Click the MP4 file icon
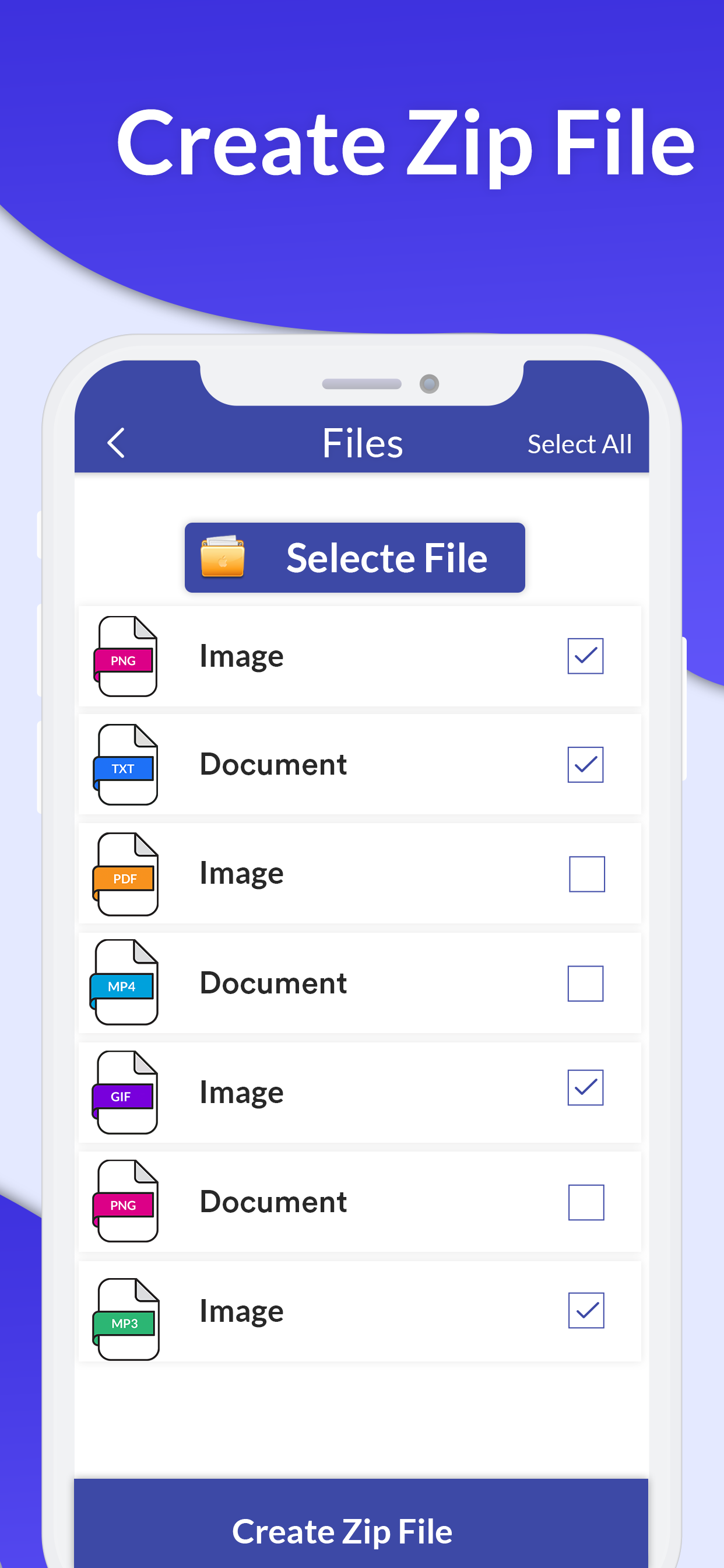 (x=125, y=984)
